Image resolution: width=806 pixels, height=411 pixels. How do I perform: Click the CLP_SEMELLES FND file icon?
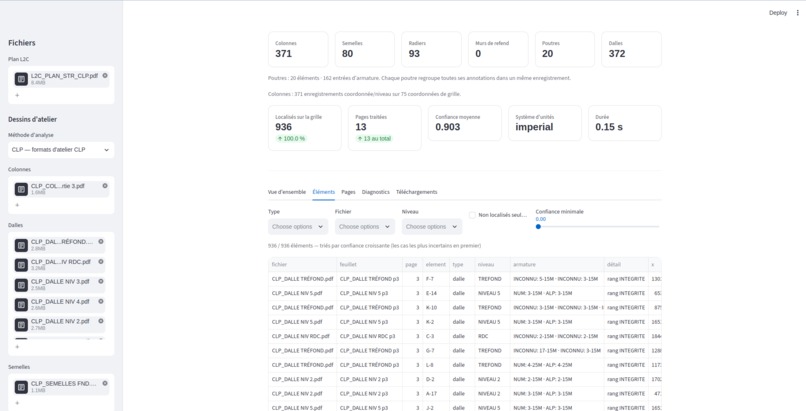tap(21, 387)
